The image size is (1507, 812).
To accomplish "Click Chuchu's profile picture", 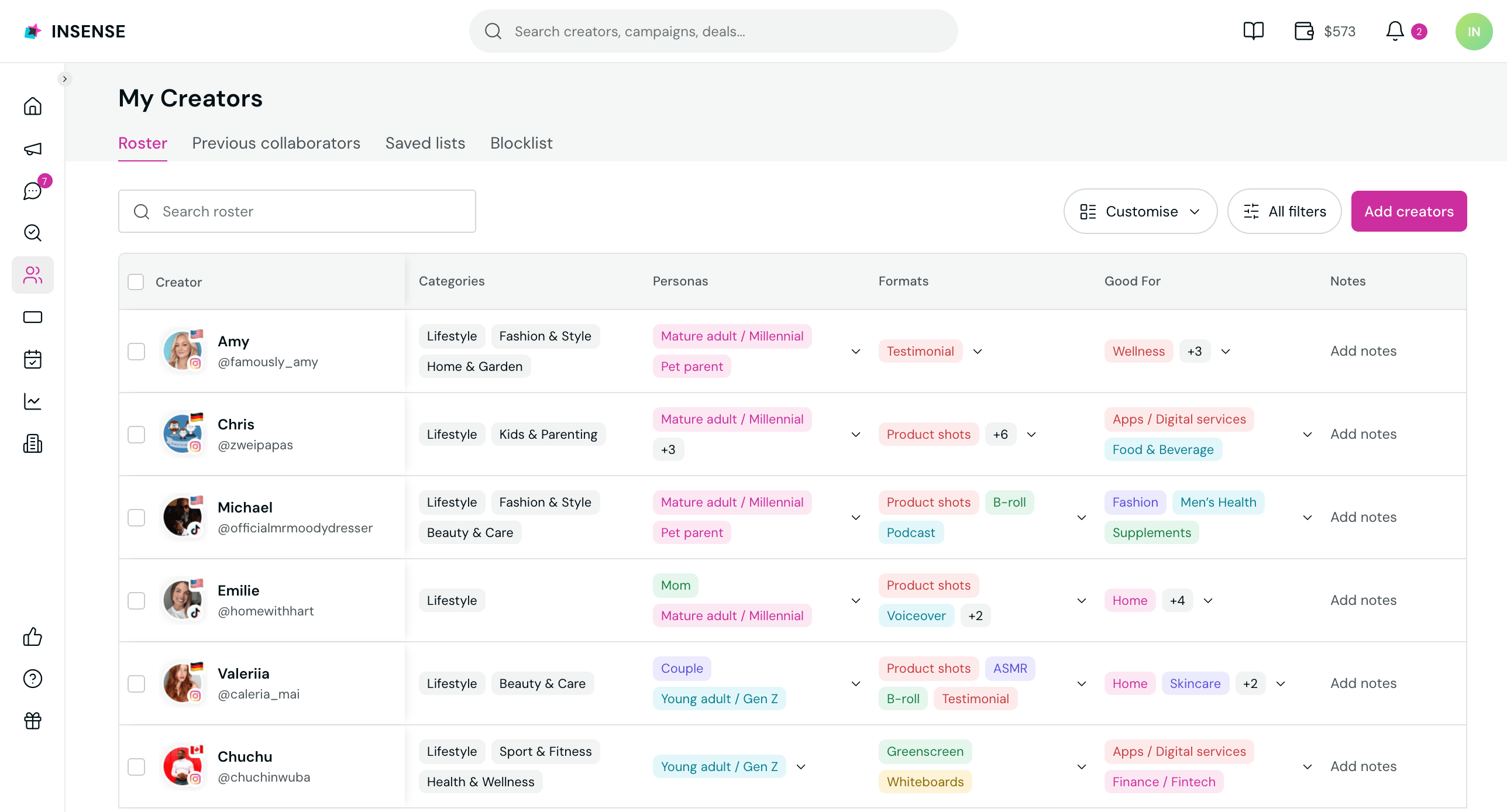I will pyautogui.click(x=183, y=766).
